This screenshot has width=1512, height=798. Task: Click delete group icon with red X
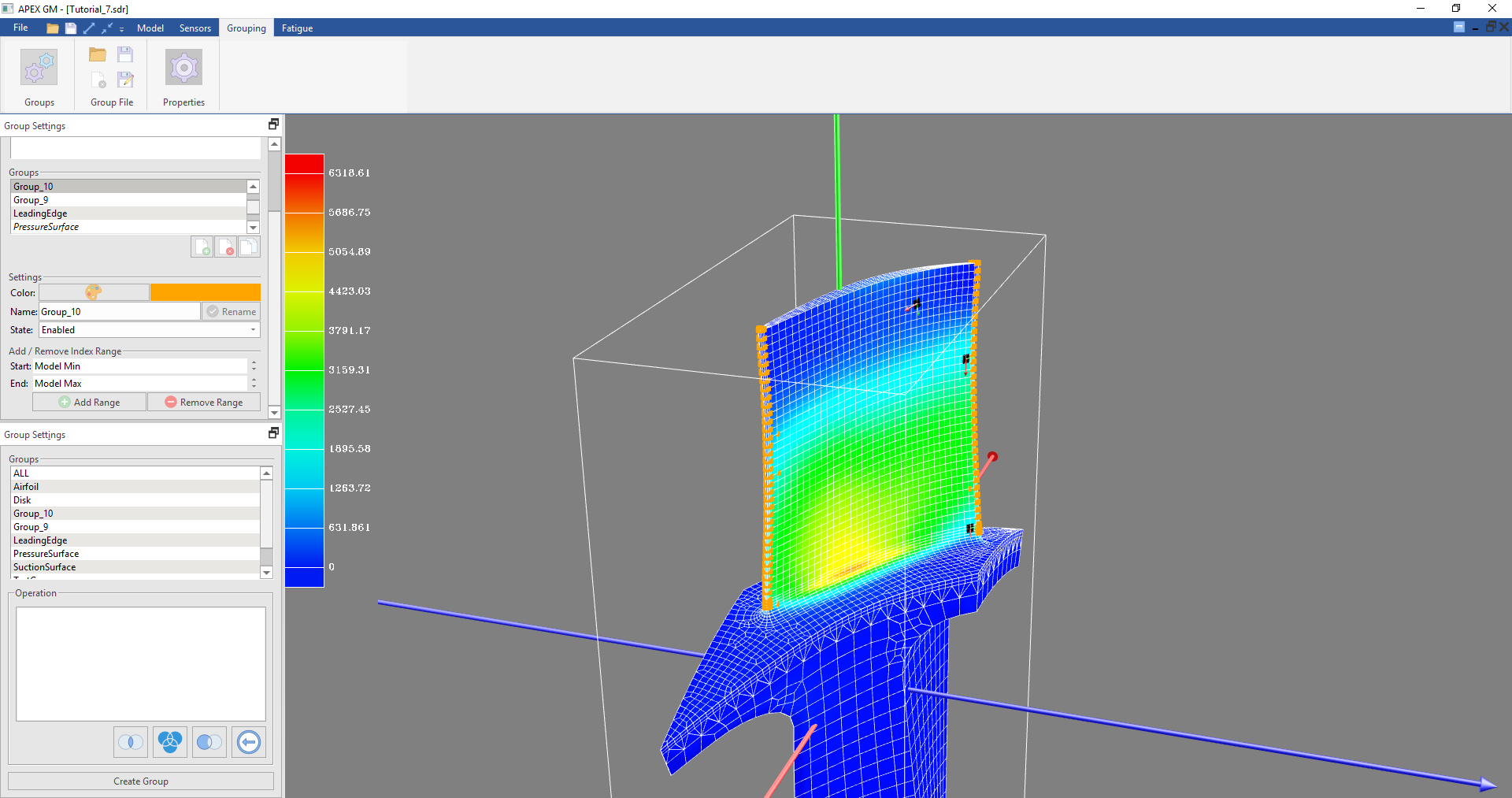tap(226, 247)
